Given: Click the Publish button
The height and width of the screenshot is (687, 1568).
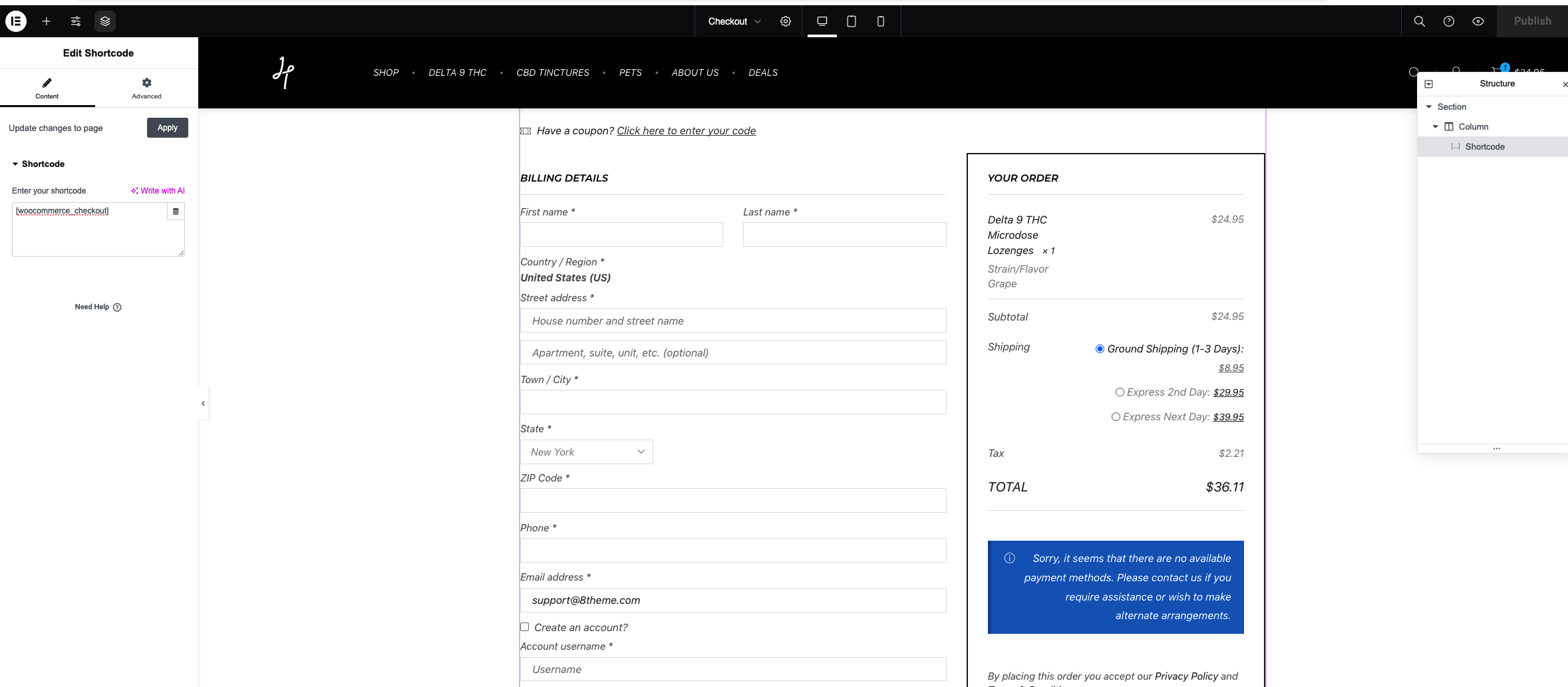Looking at the screenshot, I should tap(1532, 21).
